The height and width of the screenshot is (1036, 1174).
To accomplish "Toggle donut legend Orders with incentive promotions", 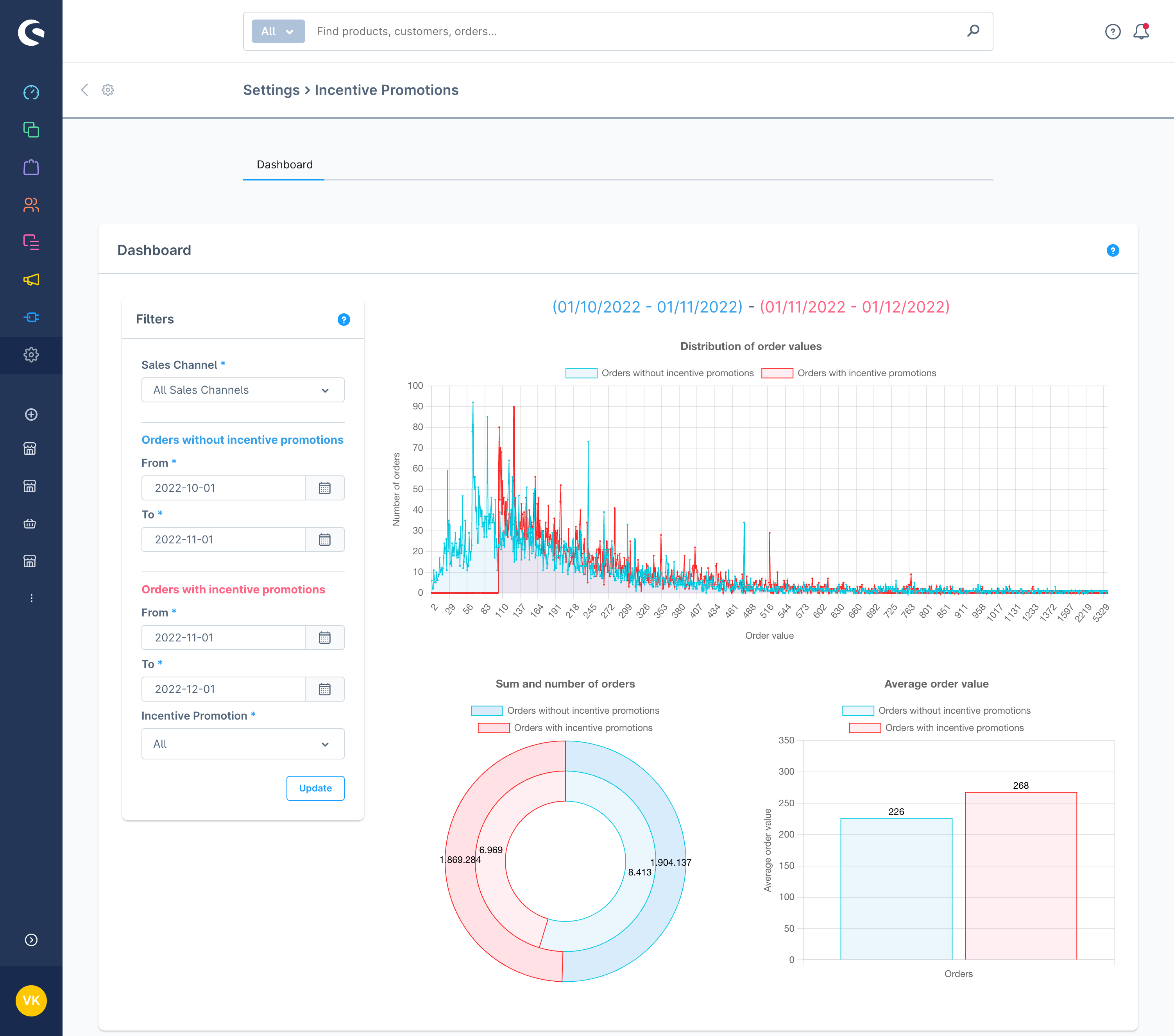I will [x=565, y=728].
